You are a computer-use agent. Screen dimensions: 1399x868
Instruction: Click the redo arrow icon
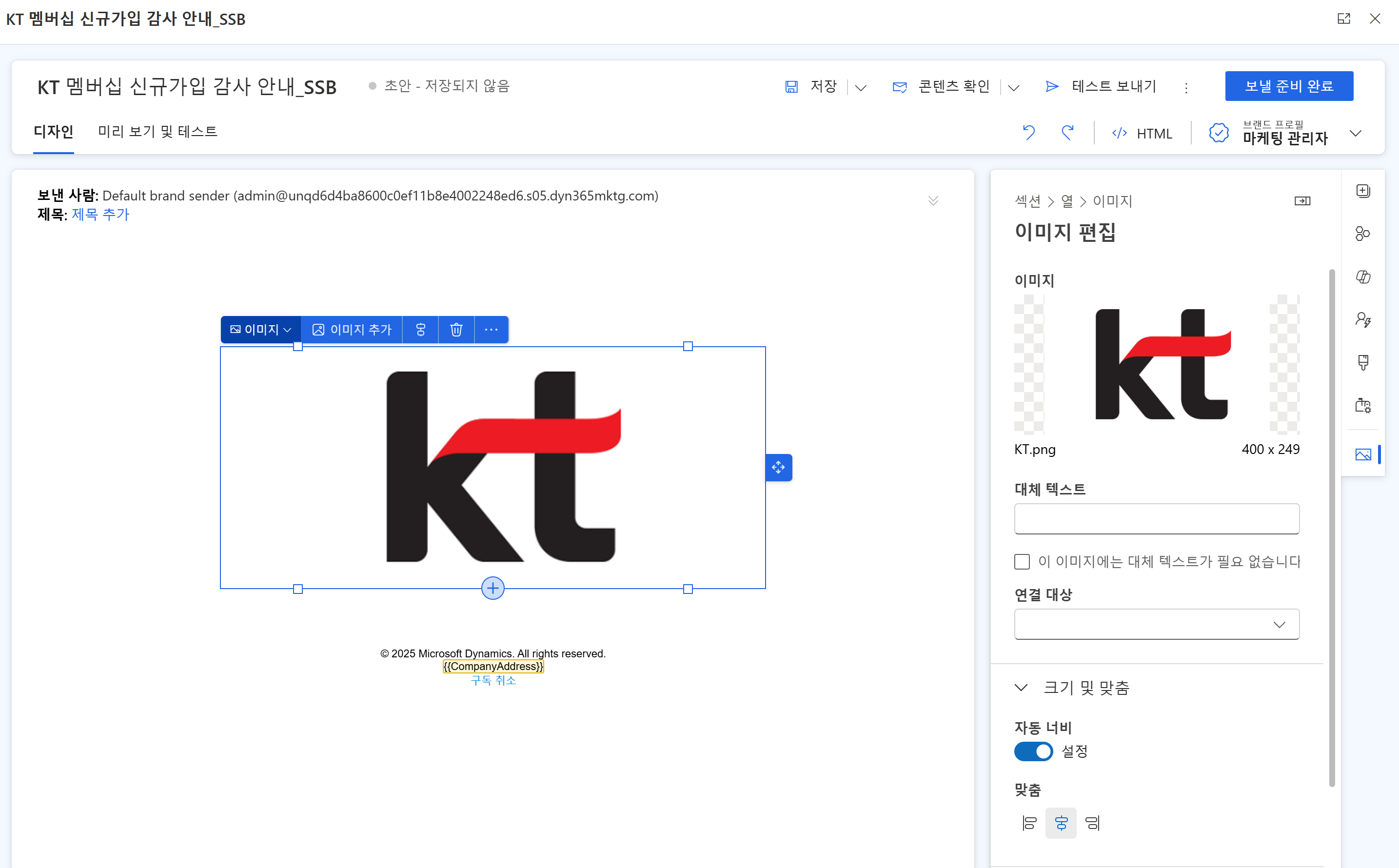click(1067, 133)
